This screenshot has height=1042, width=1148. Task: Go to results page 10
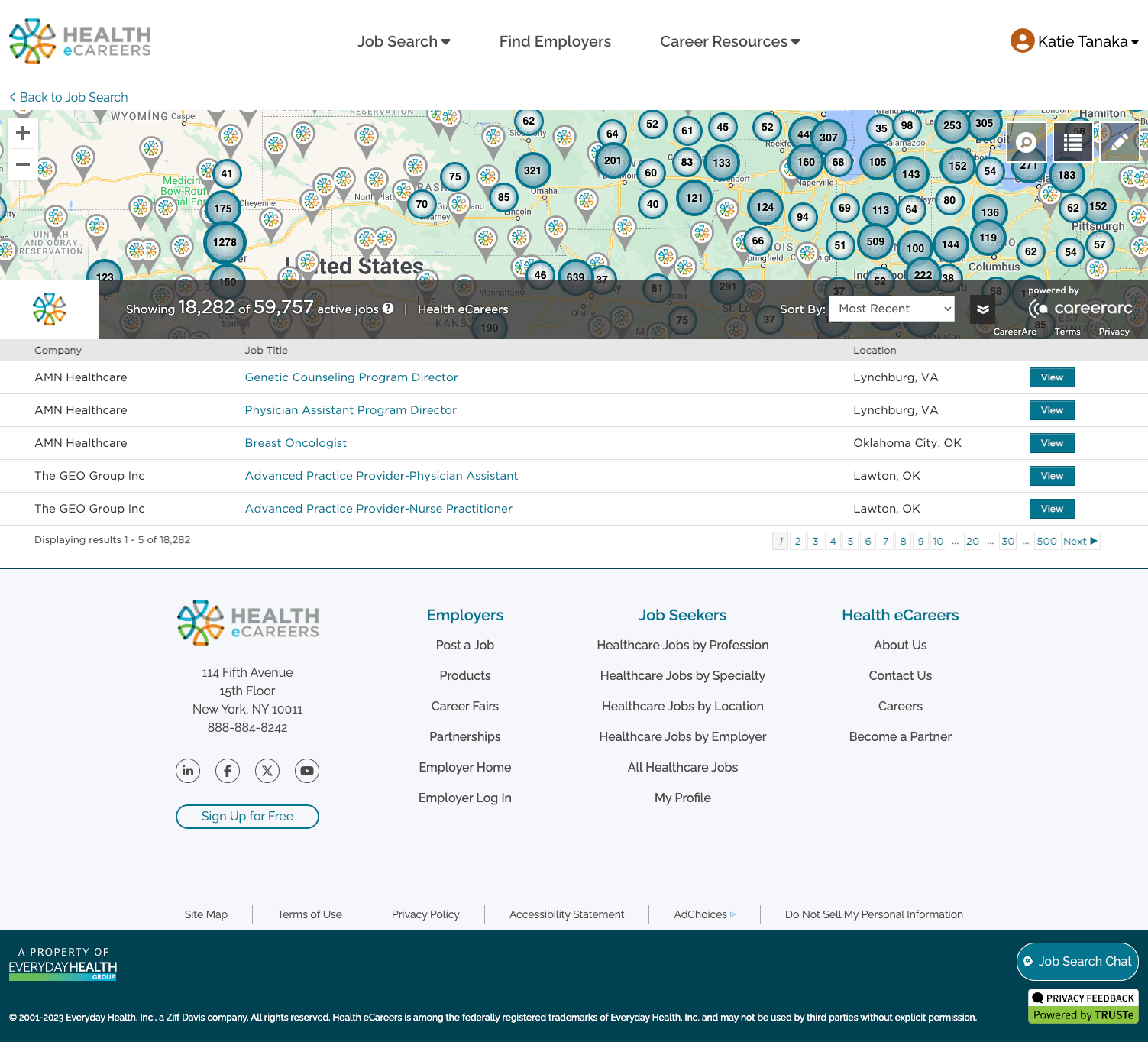point(938,541)
